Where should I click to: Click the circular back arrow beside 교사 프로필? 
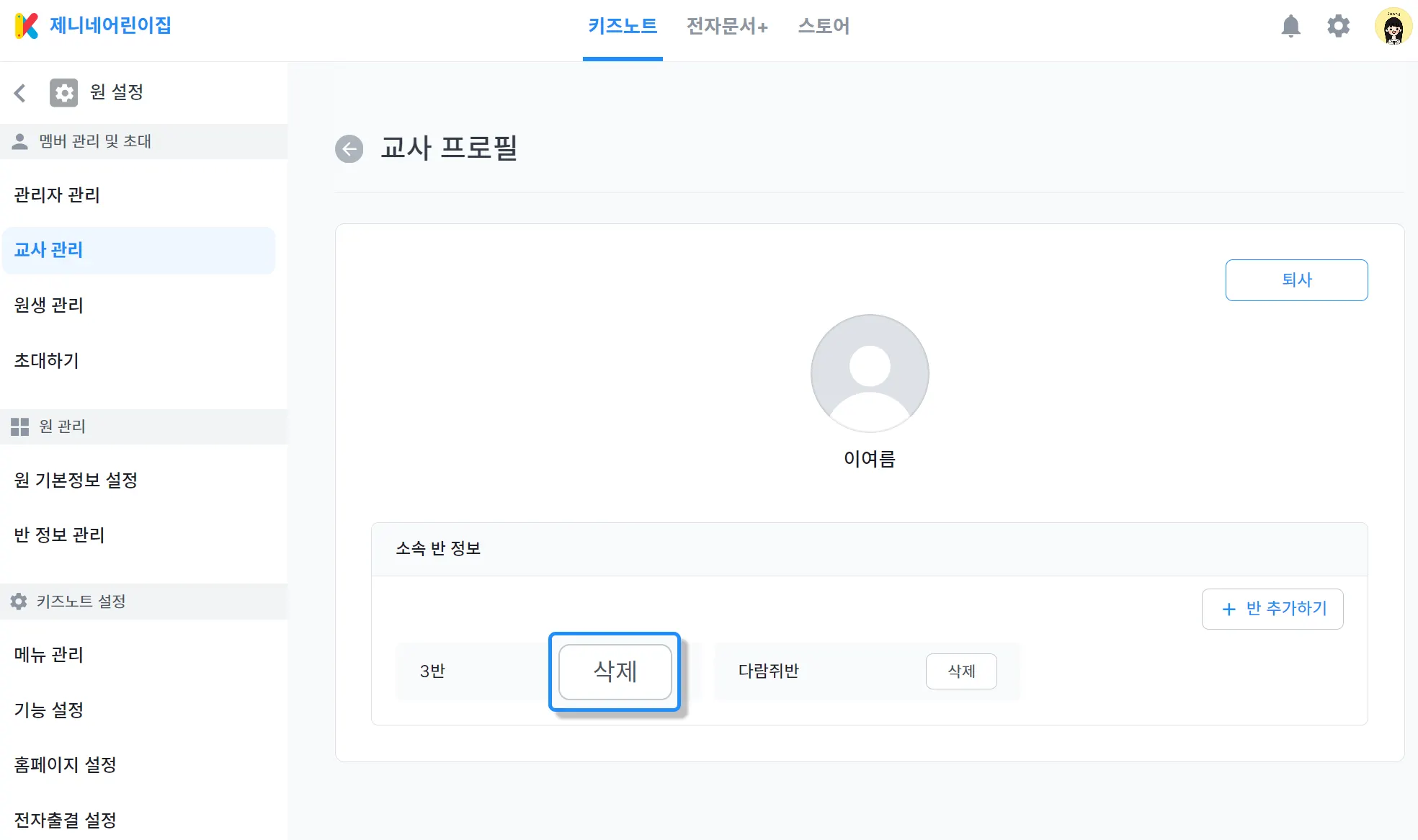click(x=349, y=149)
